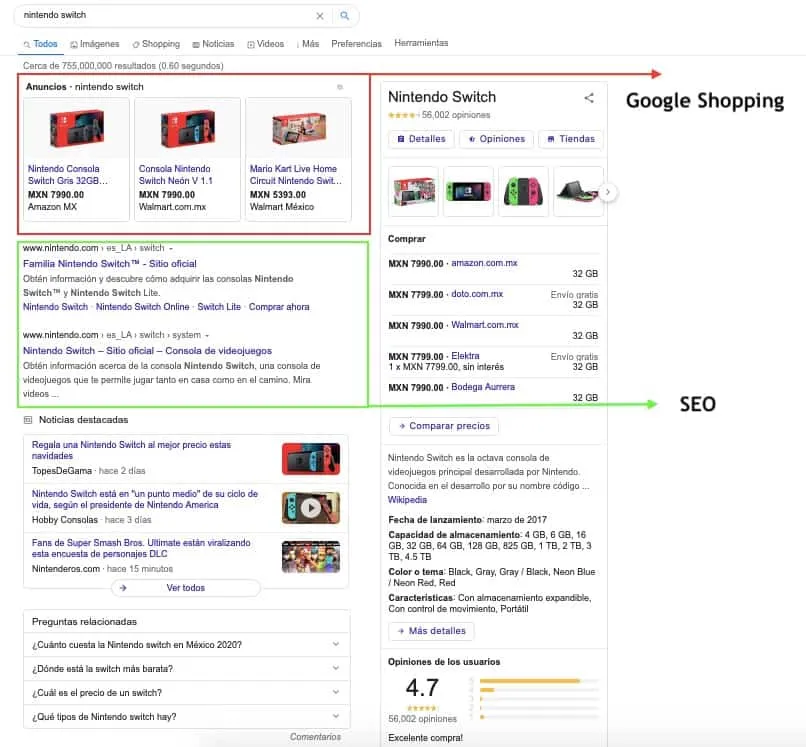Click the Más detalles button
The image size is (806, 747).
click(432, 631)
